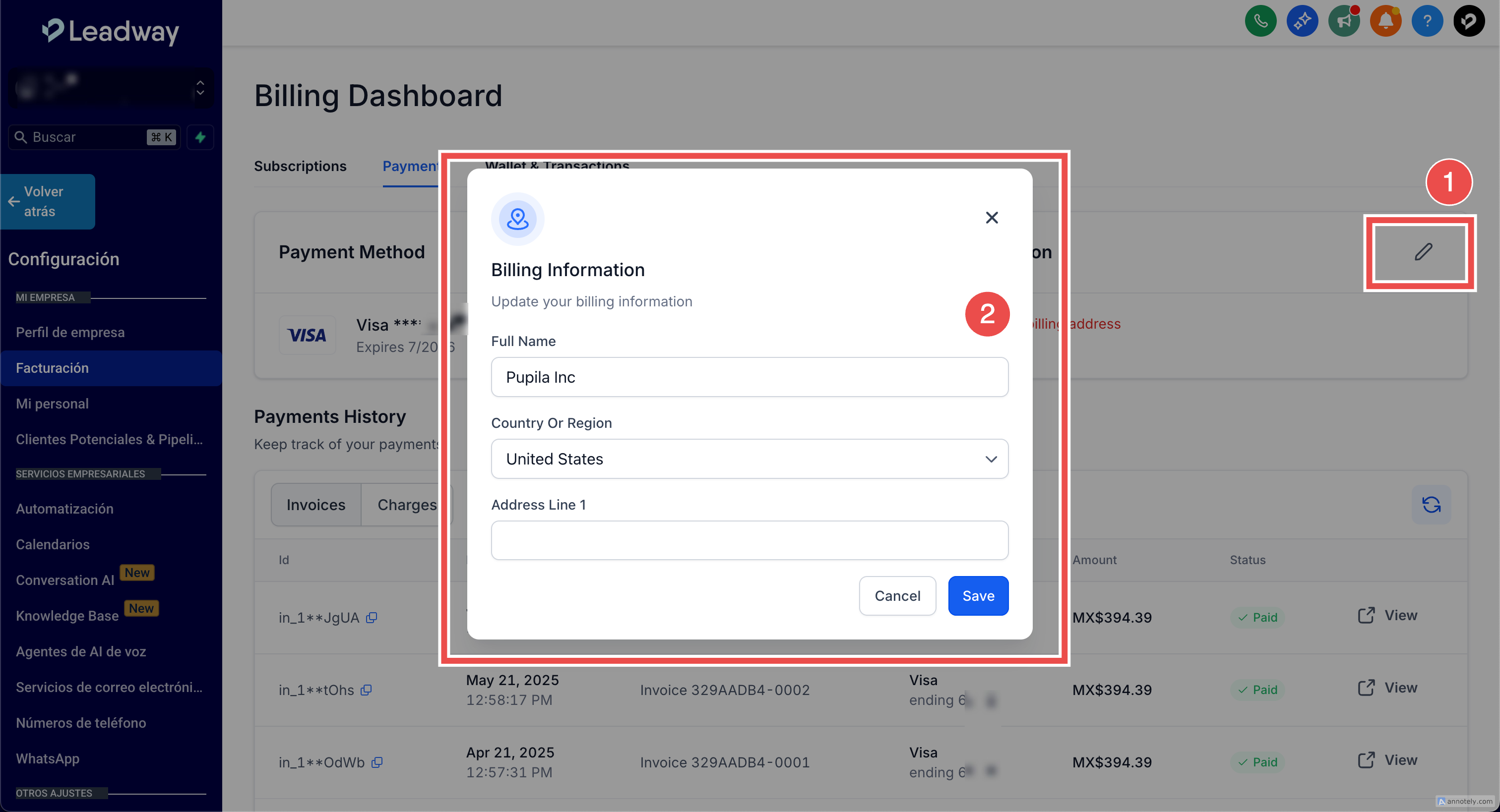Open the orange notifications bell
Viewport: 1500px width, 812px height.
(x=1385, y=21)
